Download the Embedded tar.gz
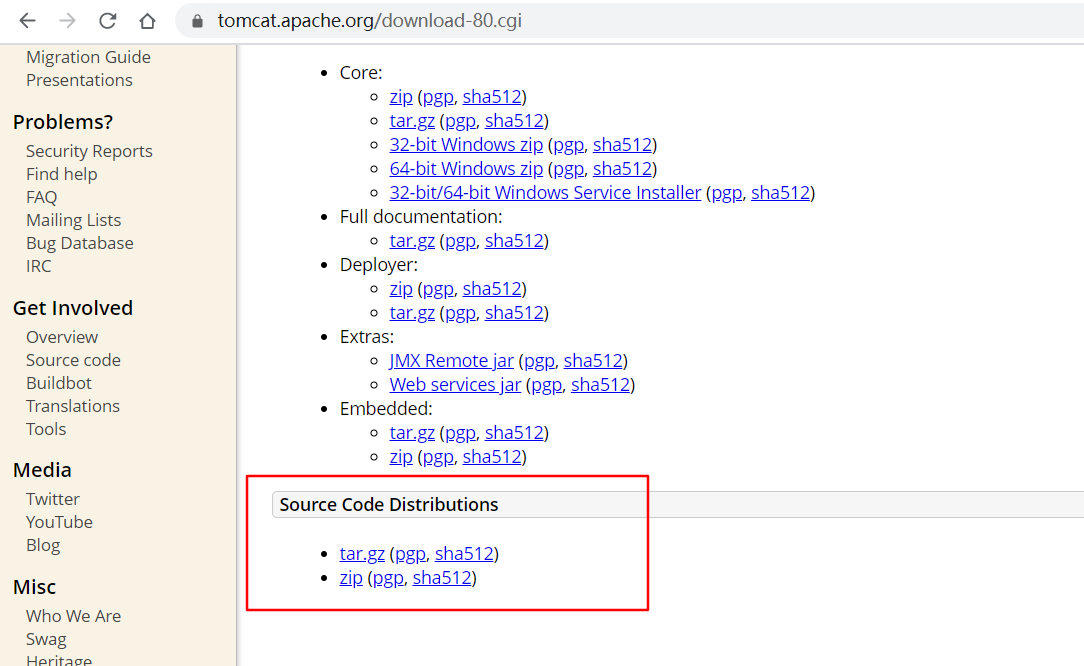The height and width of the screenshot is (666, 1084). pos(412,433)
